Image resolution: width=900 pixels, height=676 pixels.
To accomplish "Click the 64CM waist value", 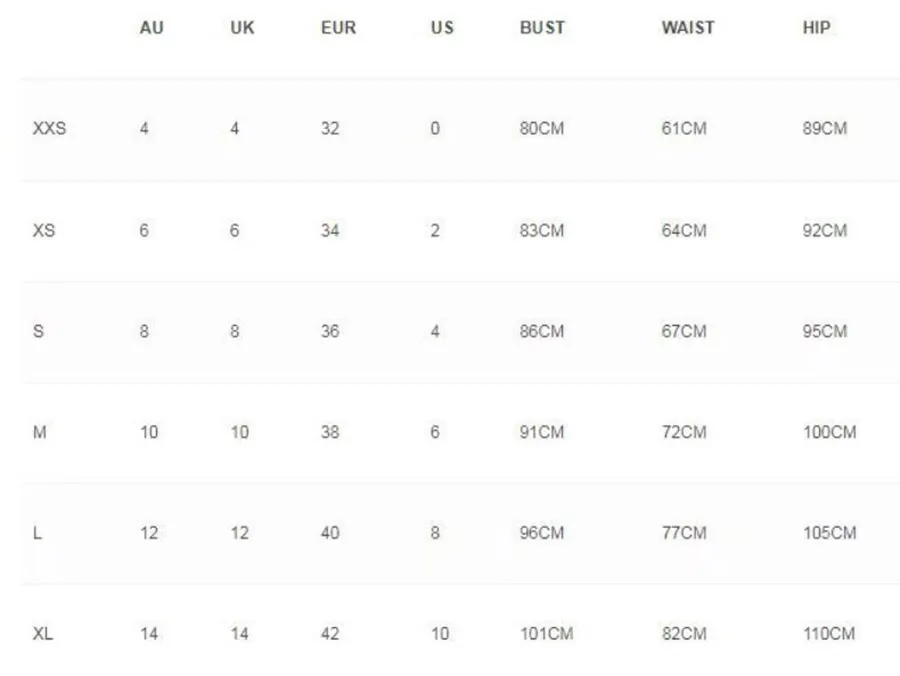I will click(x=684, y=230).
